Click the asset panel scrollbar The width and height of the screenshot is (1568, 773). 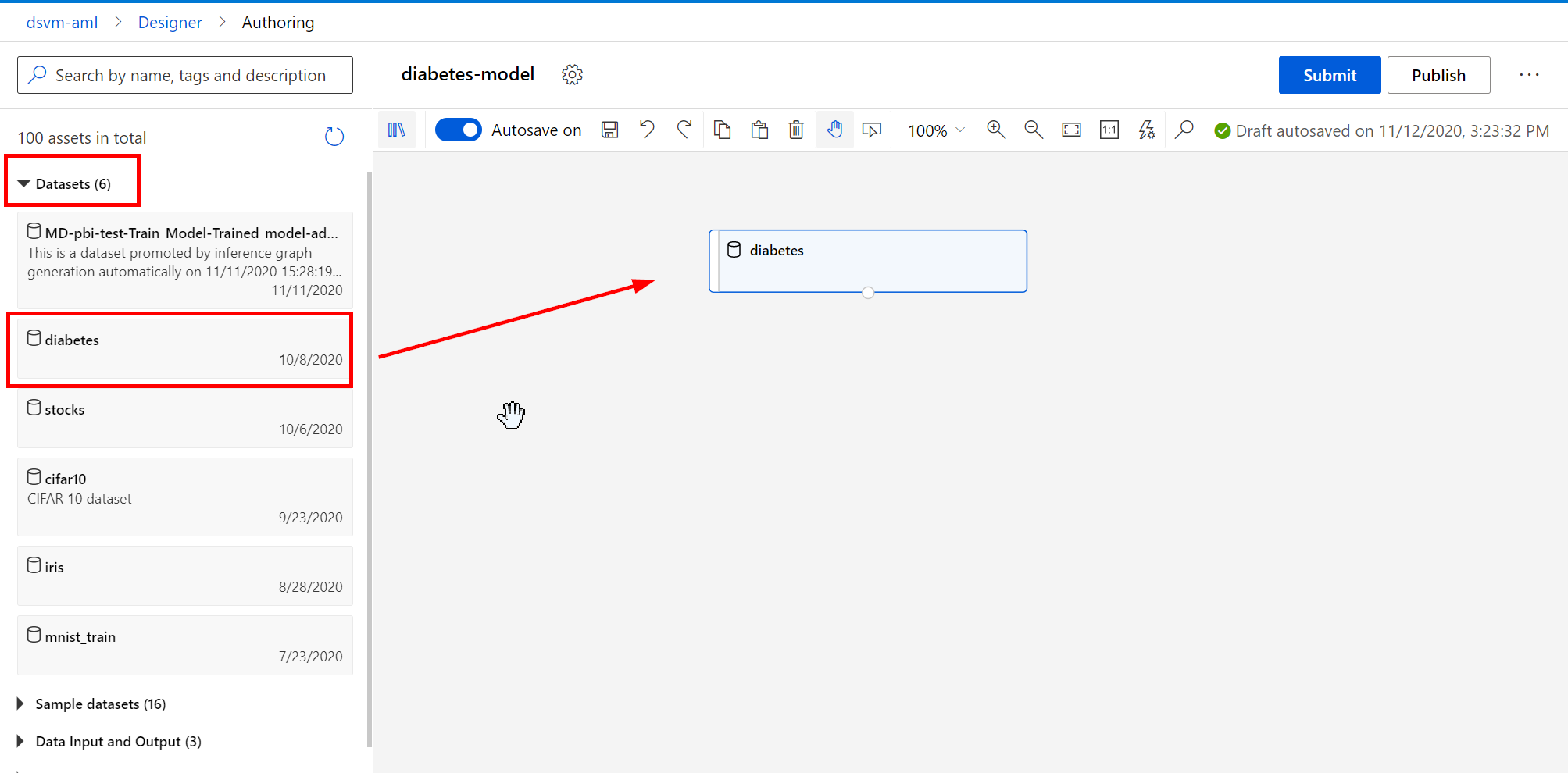[x=370, y=459]
